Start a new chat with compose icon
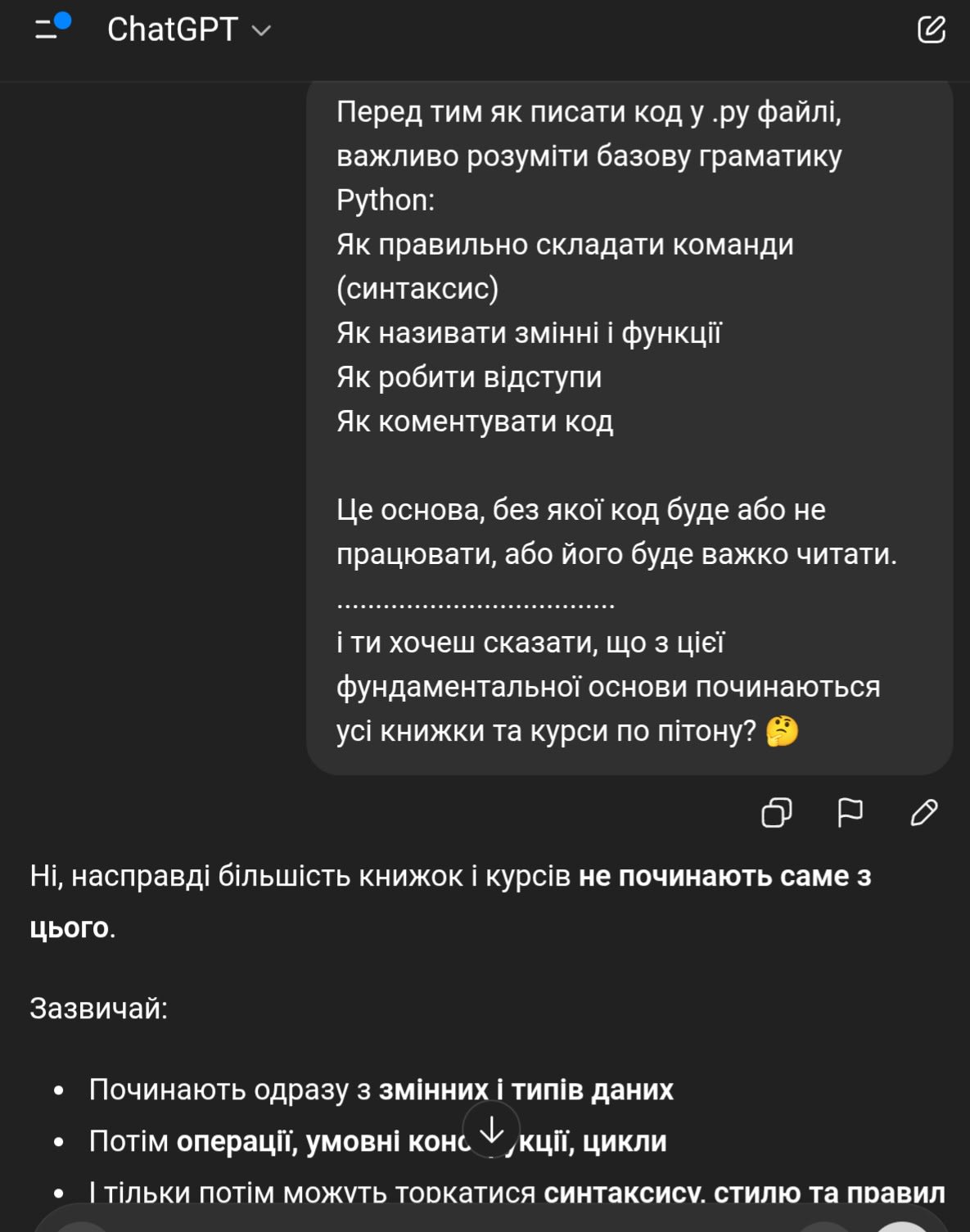970x1232 pixels. coord(931,29)
